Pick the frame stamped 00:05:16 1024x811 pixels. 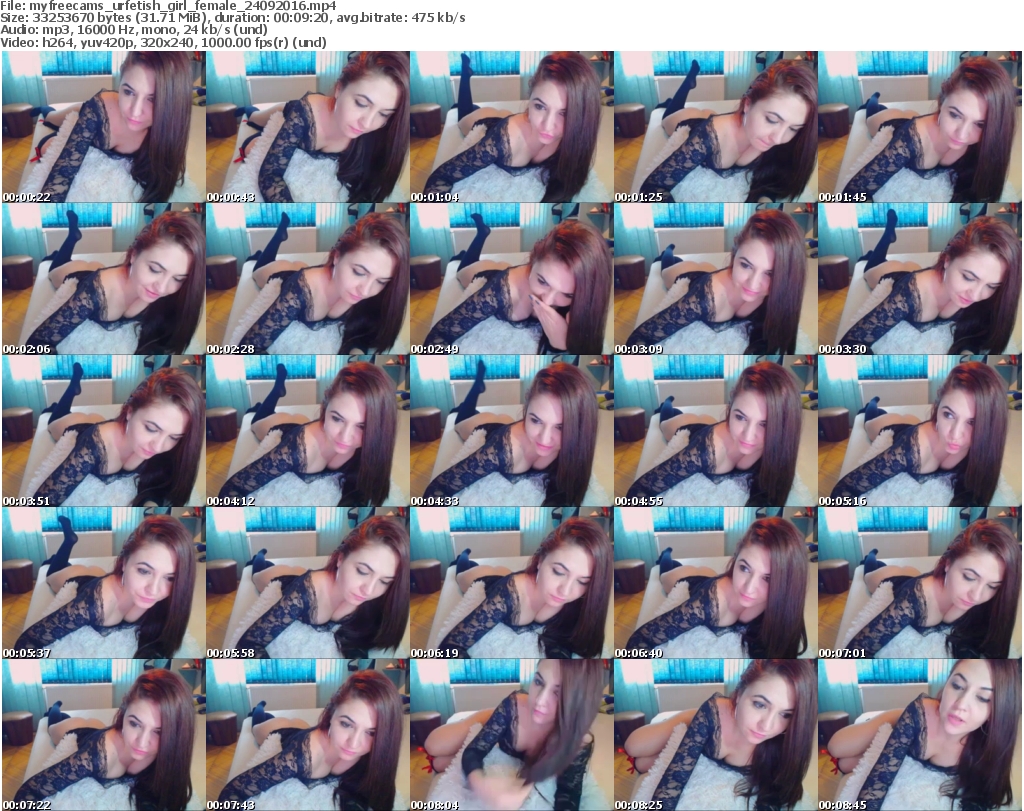point(920,431)
